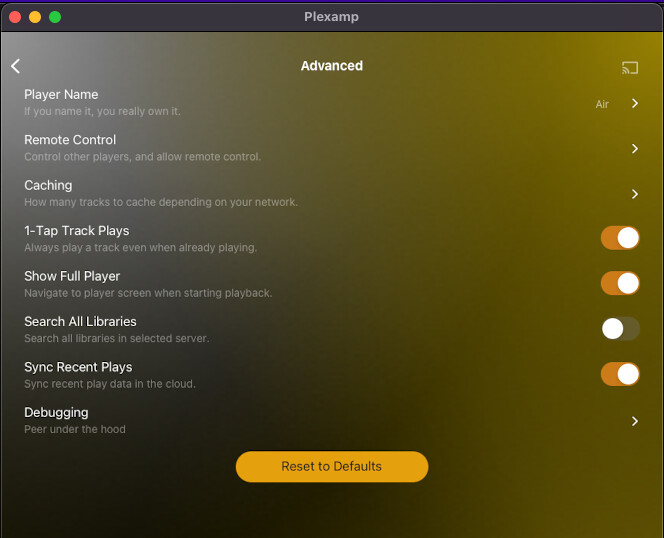Select the Player Name setting row
Screen dimensions: 664x538
coord(332,103)
